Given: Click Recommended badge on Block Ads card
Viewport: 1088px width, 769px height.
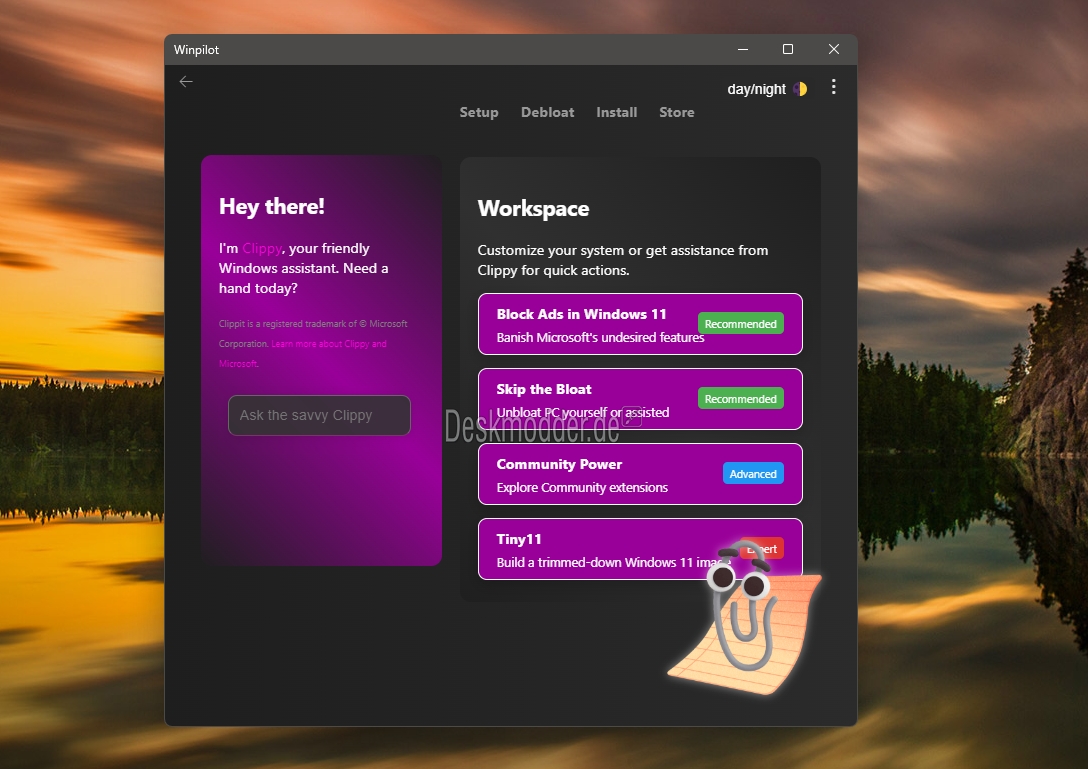Looking at the screenshot, I should [x=740, y=323].
